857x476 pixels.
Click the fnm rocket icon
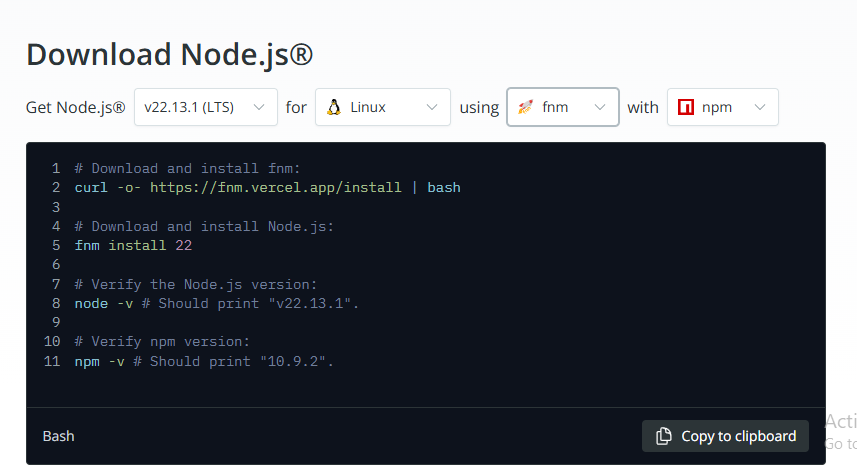tap(525, 107)
